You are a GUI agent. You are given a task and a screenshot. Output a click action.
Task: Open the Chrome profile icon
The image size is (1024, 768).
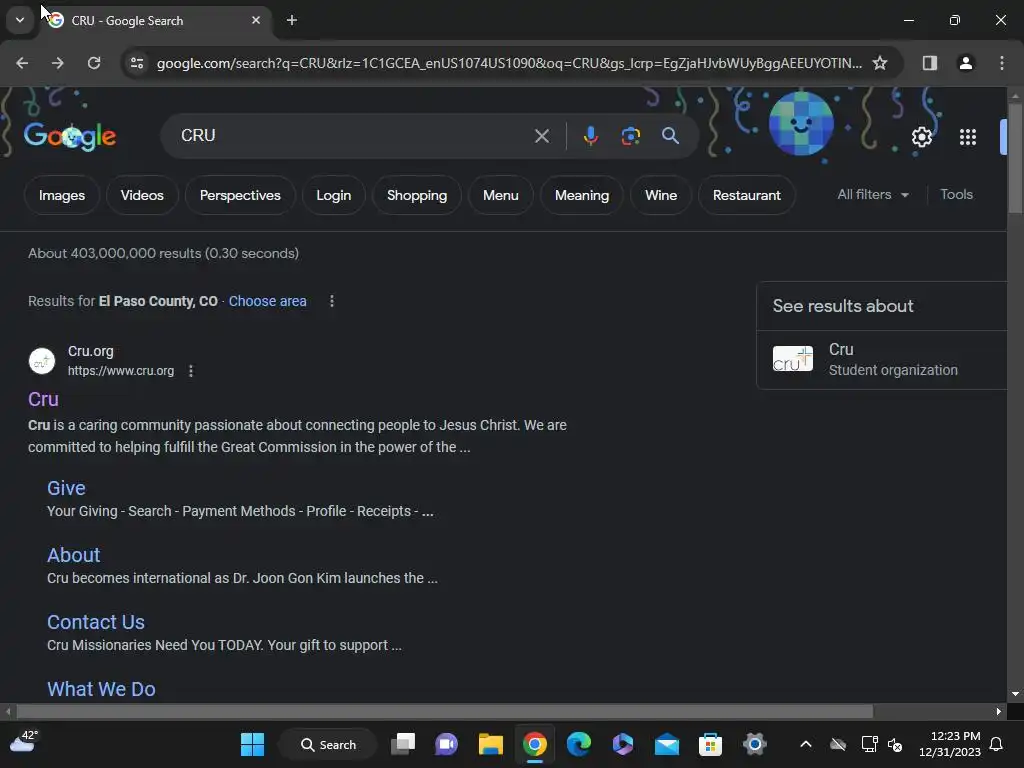coord(966,63)
